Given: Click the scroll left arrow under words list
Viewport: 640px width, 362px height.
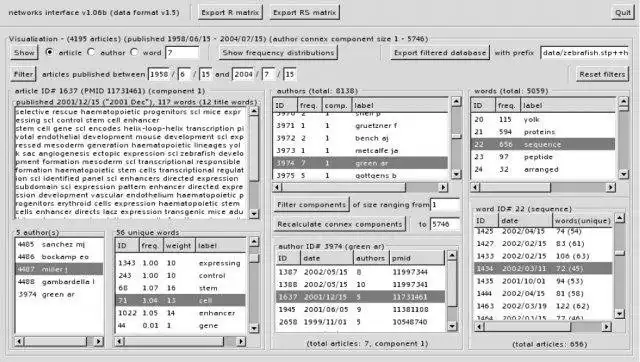Looking at the screenshot, I should click(x=475, y=187).
